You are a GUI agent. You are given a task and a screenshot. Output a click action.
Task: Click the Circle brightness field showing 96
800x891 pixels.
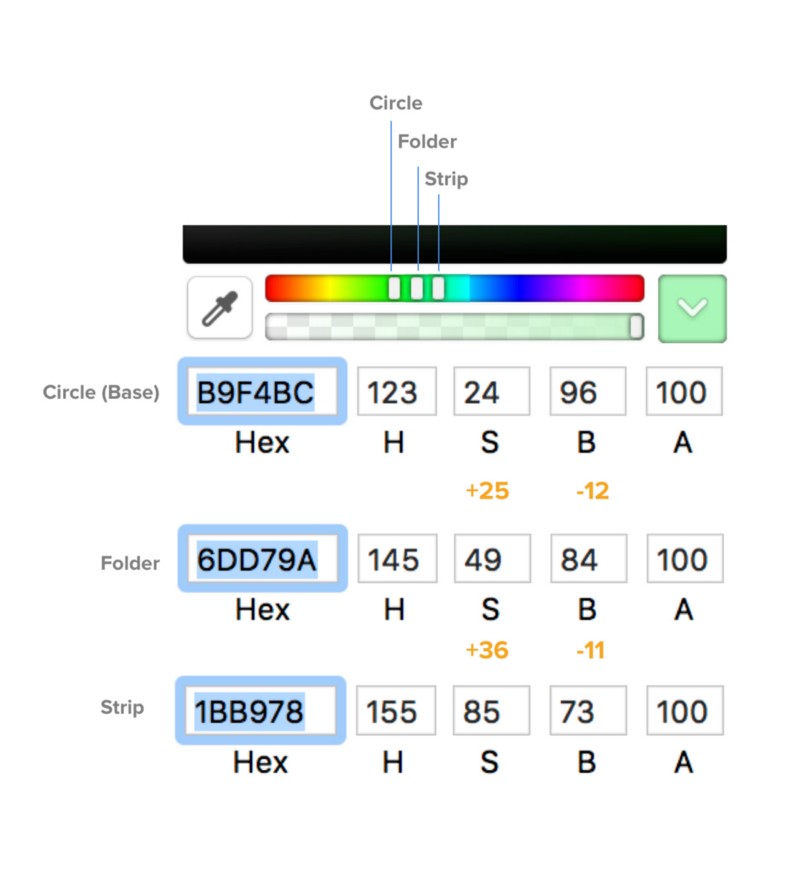point(587,392)
